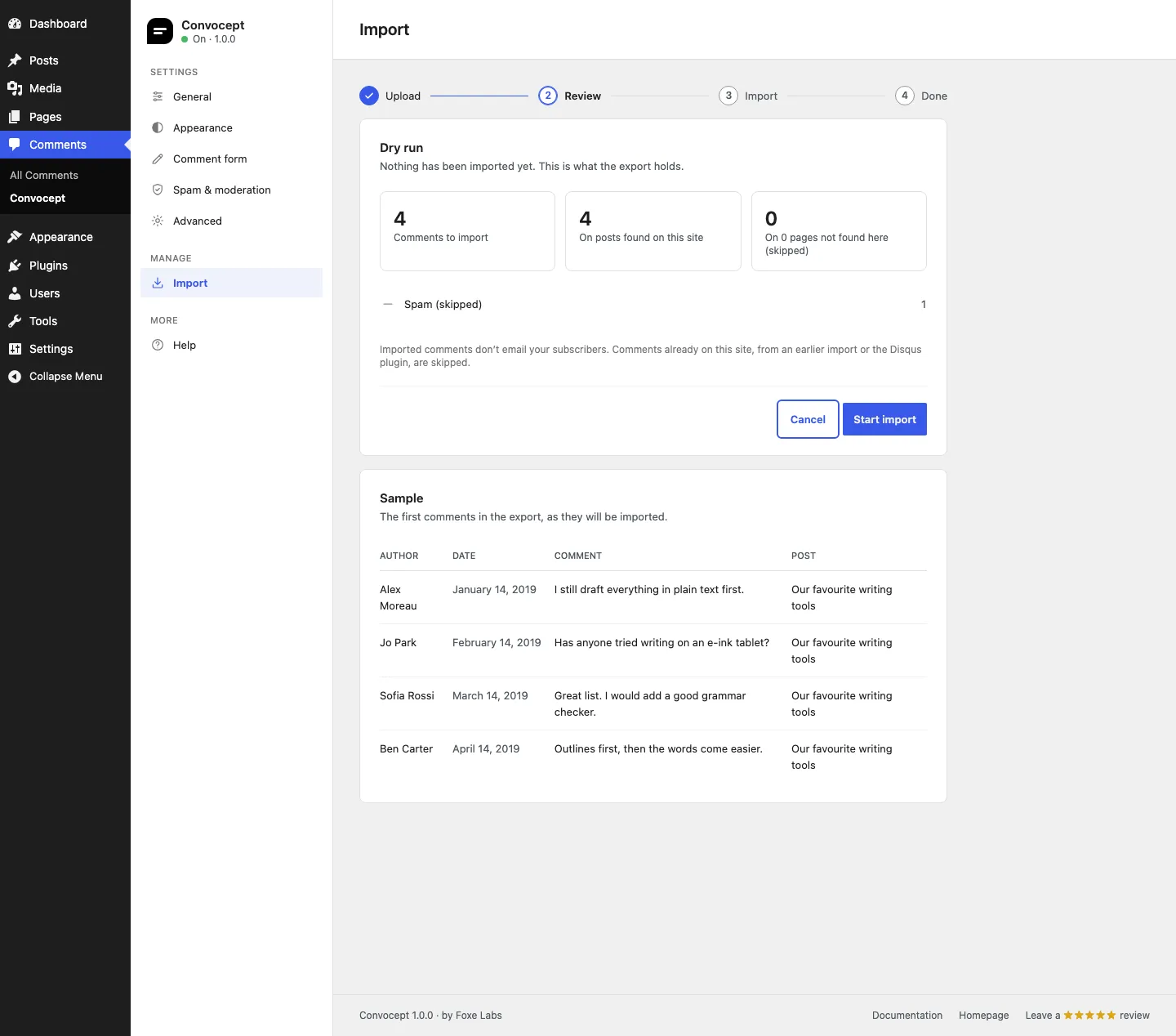Viewport: 1176px width, 1036px height.
Task: Click the step 4 Done circle
Action: pos(905,96)
